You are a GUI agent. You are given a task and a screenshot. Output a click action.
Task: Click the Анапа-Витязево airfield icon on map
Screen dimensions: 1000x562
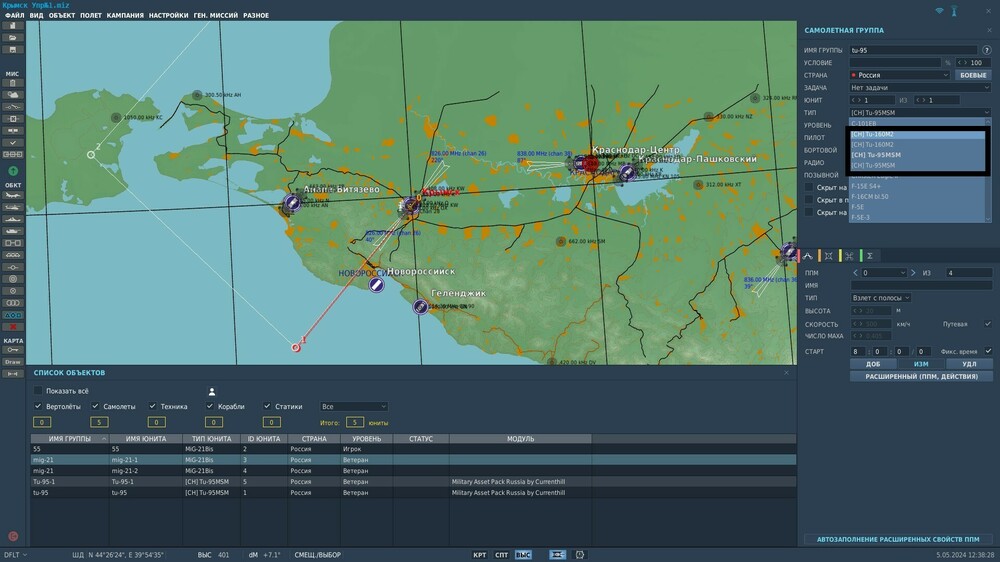click(x=292, y=203)
